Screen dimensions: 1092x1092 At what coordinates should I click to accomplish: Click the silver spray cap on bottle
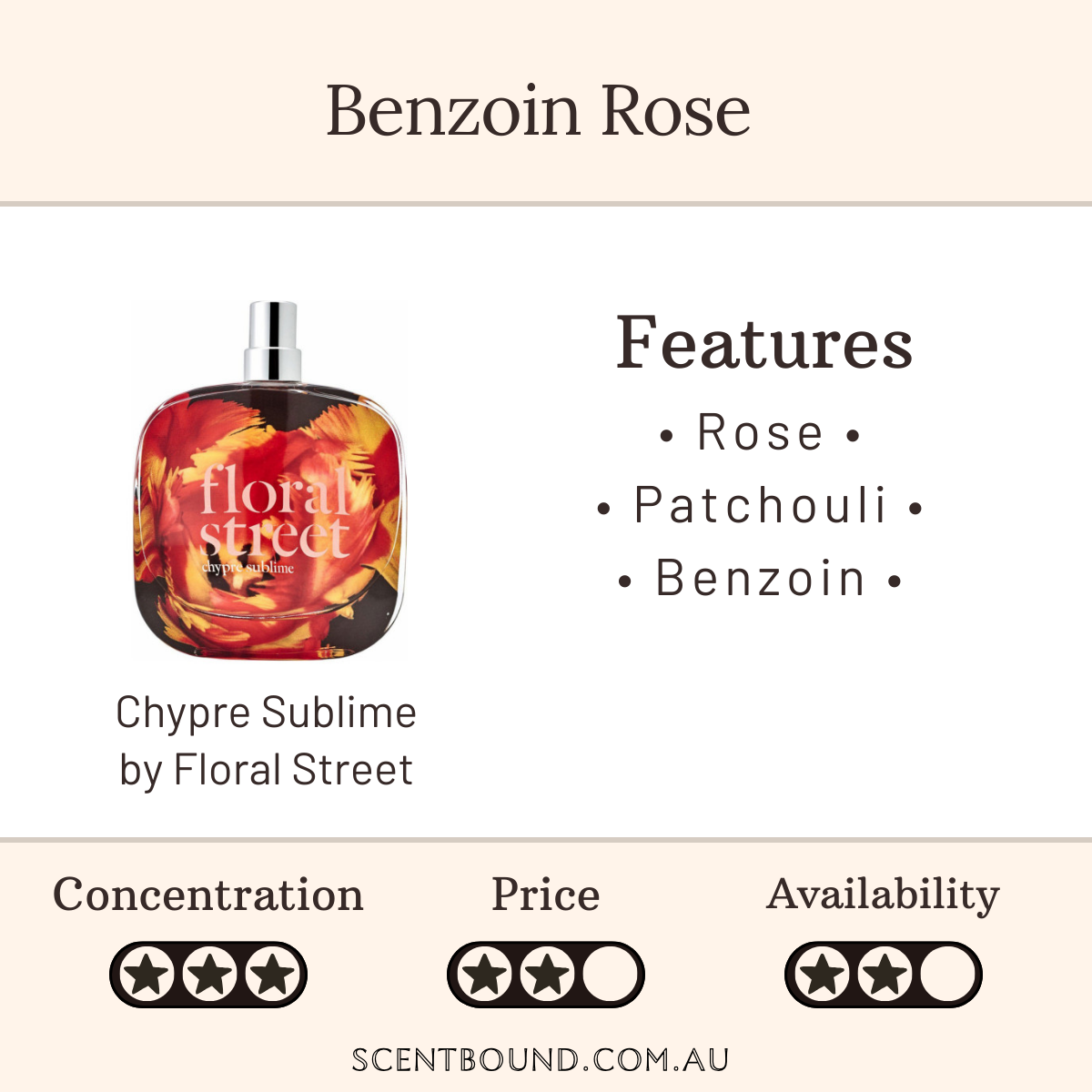click(272, 341)
